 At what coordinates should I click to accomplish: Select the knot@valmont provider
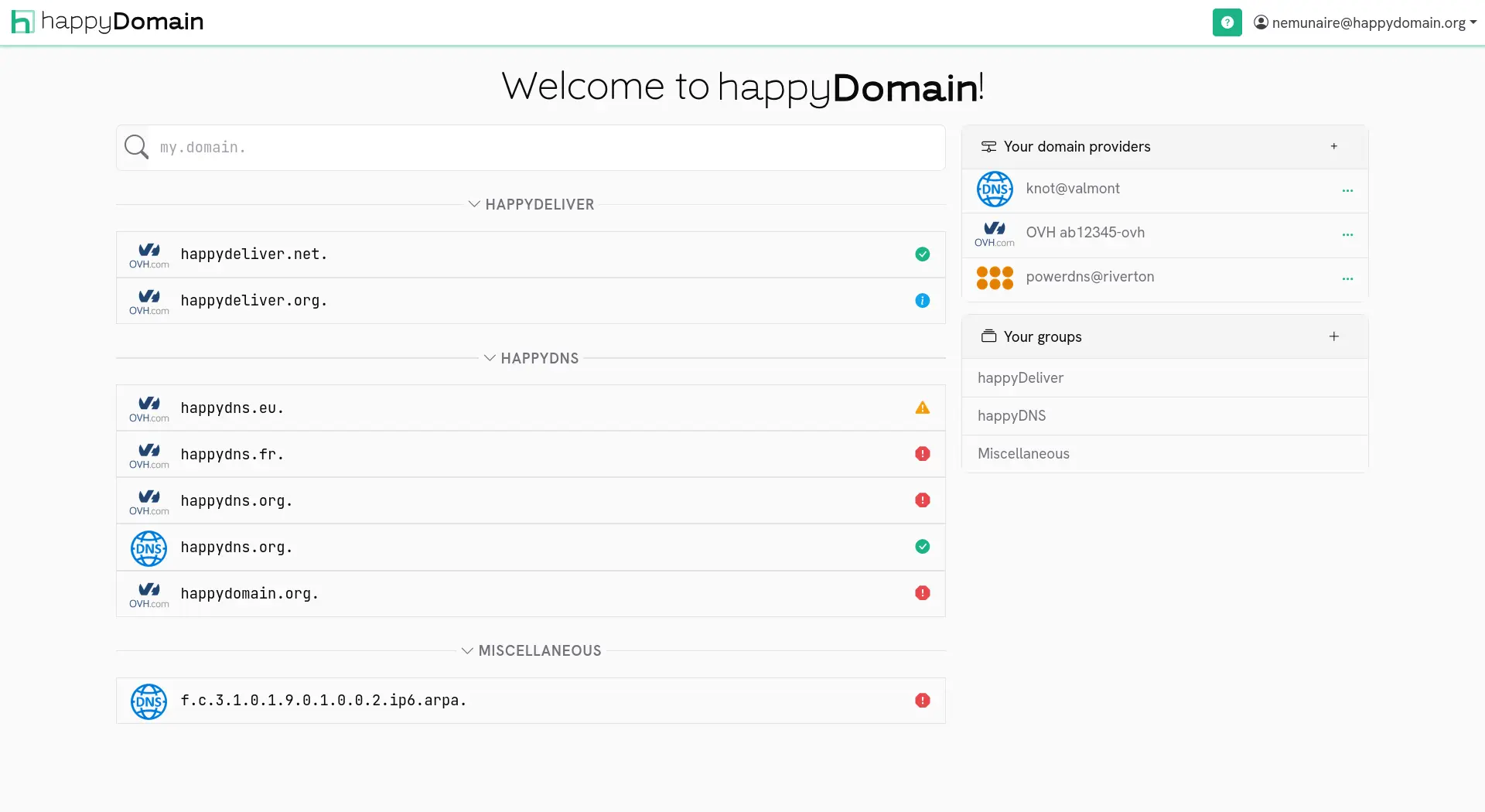[1164, 190]
